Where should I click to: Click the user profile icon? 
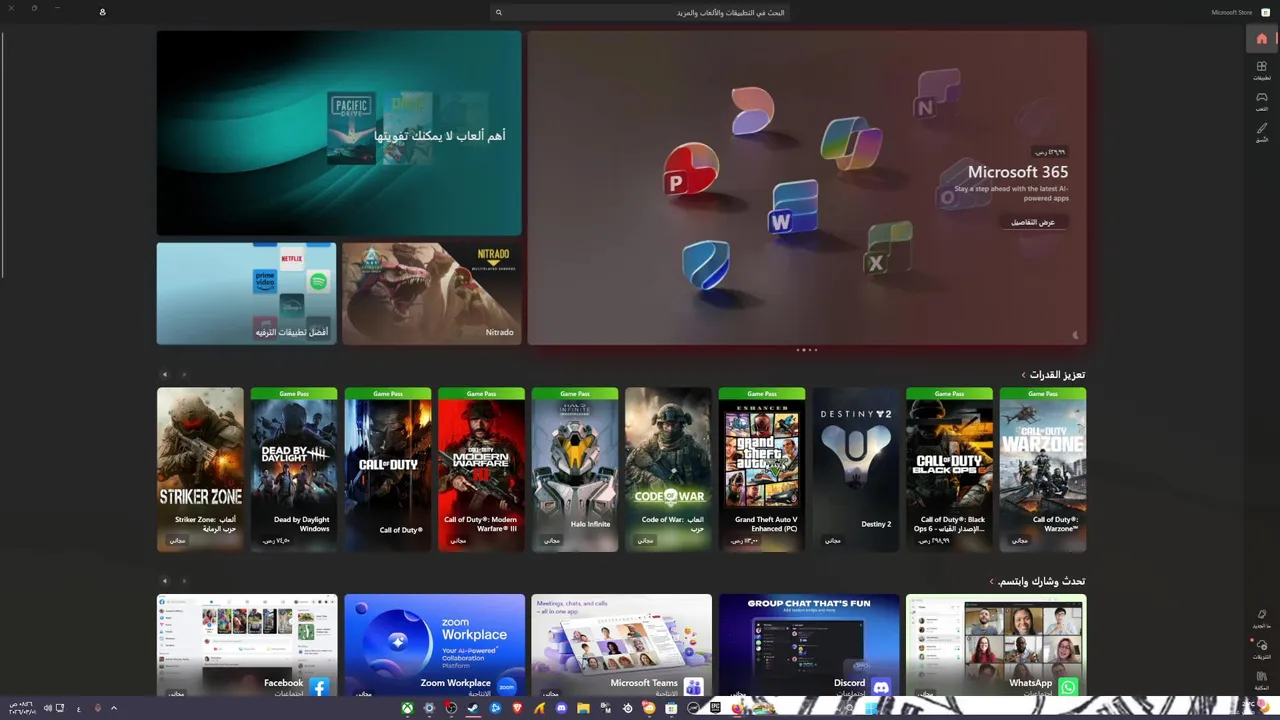[103, 12]
